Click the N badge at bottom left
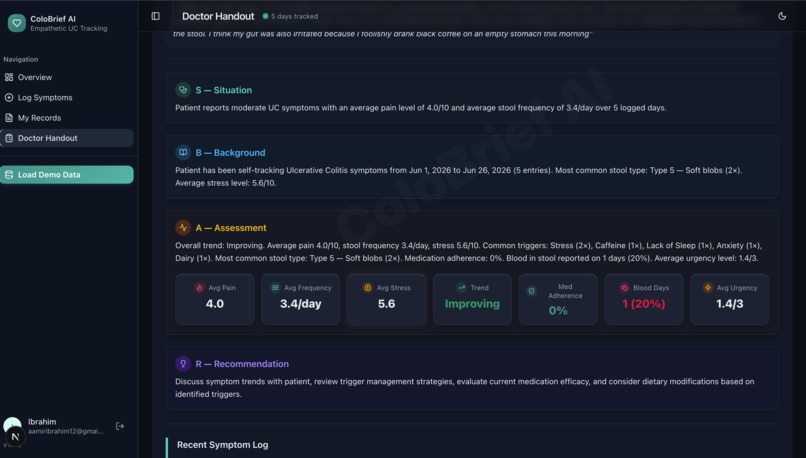 tap(15, 436)
